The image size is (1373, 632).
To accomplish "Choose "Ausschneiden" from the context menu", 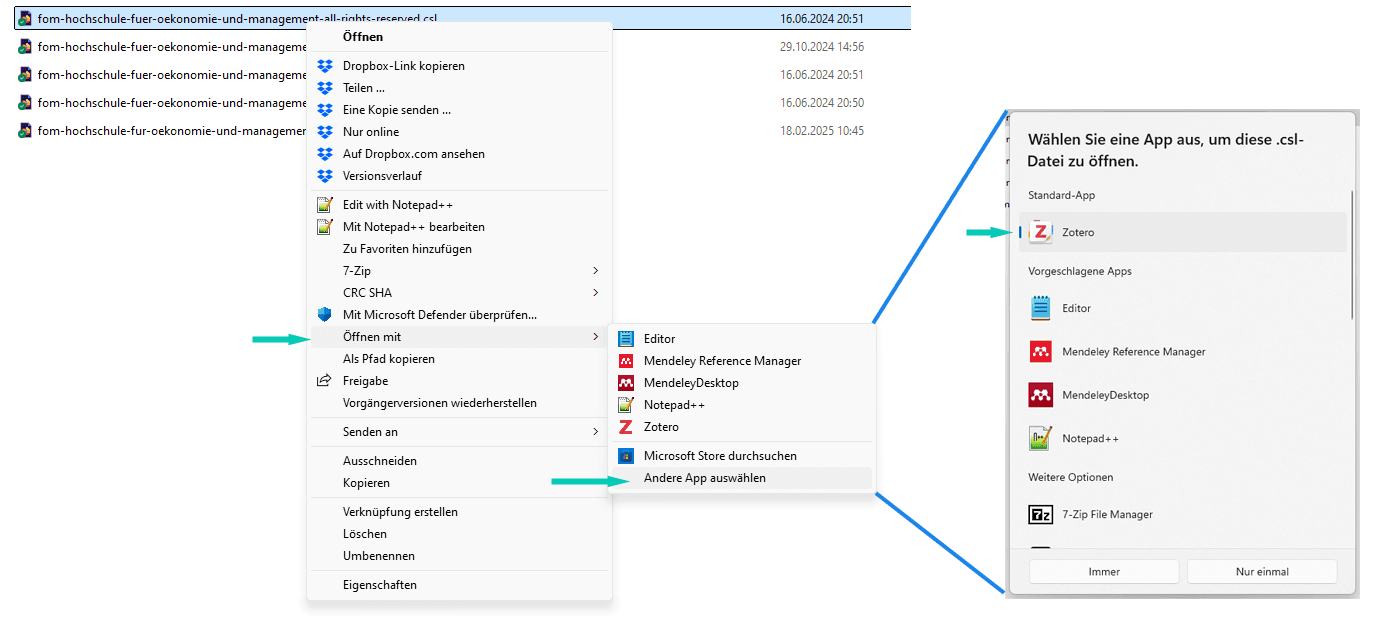I will click(x=380, y=461).
